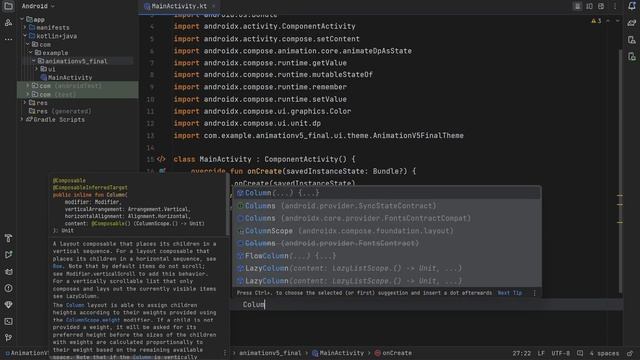This screenshot has width=640, height=360.
Task: Choose Column(...) {...} completion suggestion
Action: [387, 193]
